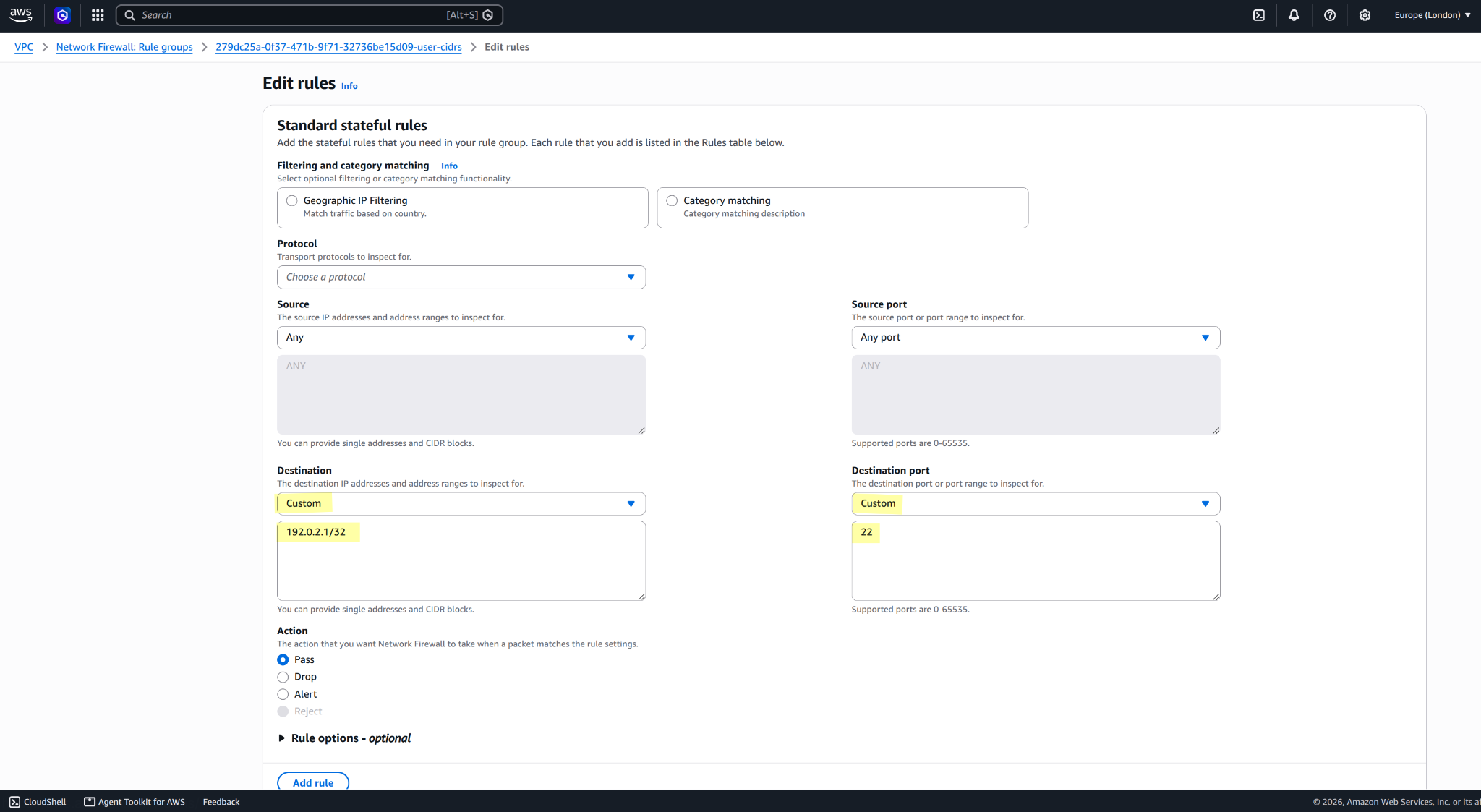Click the Destination port text area resize handle
The height and width of the screenshot is (812, 1481).
(x=1216, y=597)
